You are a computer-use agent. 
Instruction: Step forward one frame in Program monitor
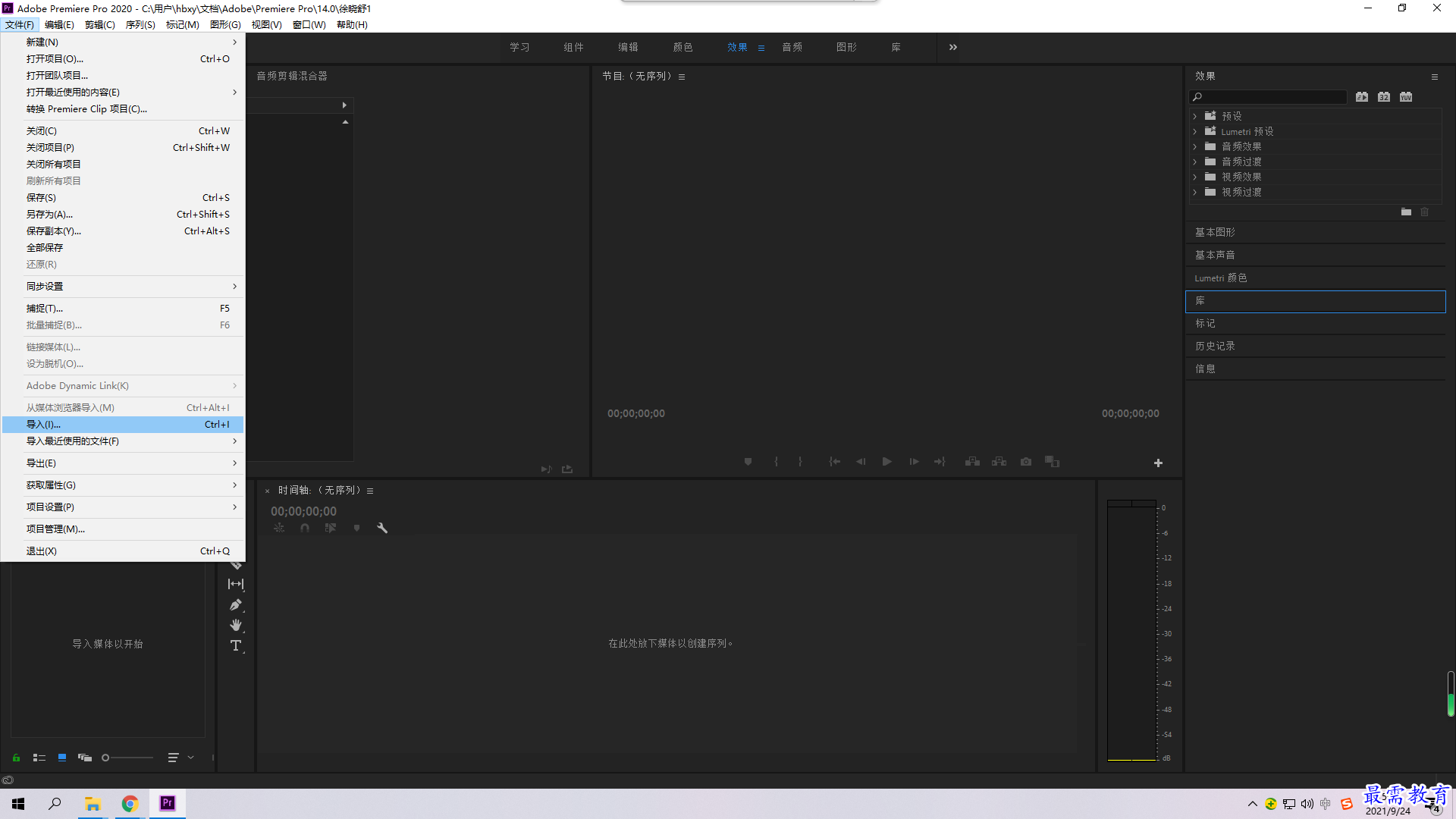click(x=914, y=462)
